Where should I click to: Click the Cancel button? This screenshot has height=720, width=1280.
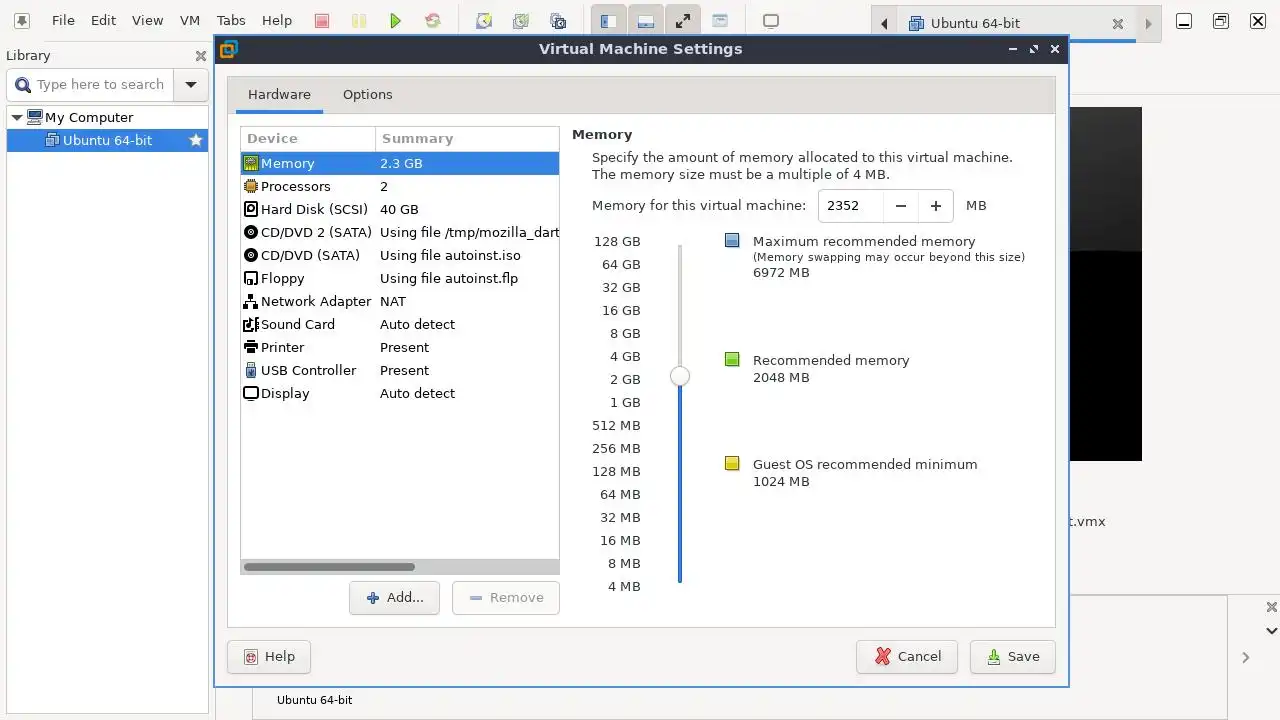[x=907, y=656]
